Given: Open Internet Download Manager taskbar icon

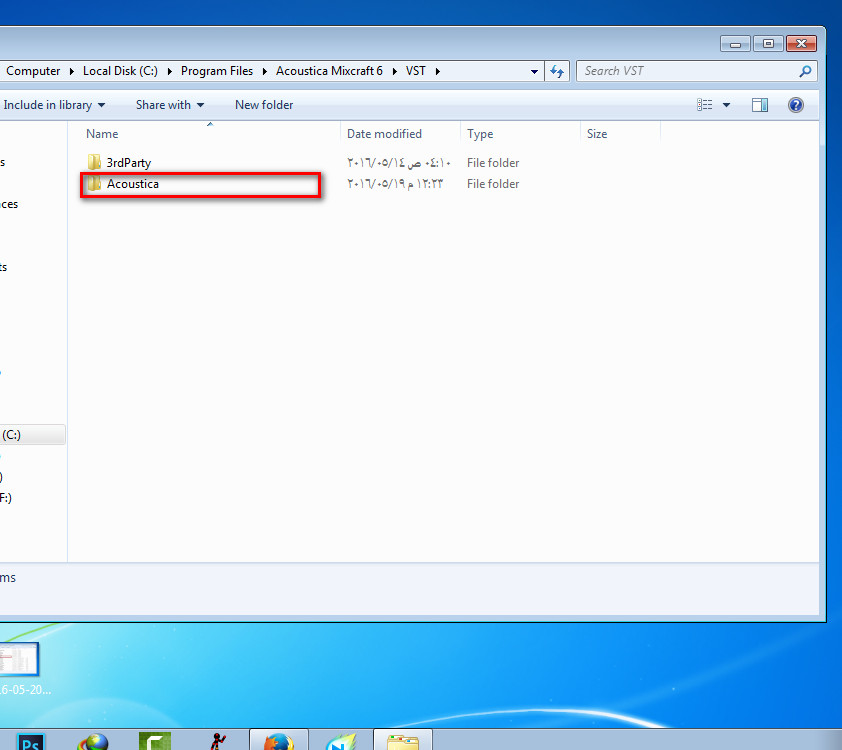Looking at the screenshot, I should pos(93,742).
